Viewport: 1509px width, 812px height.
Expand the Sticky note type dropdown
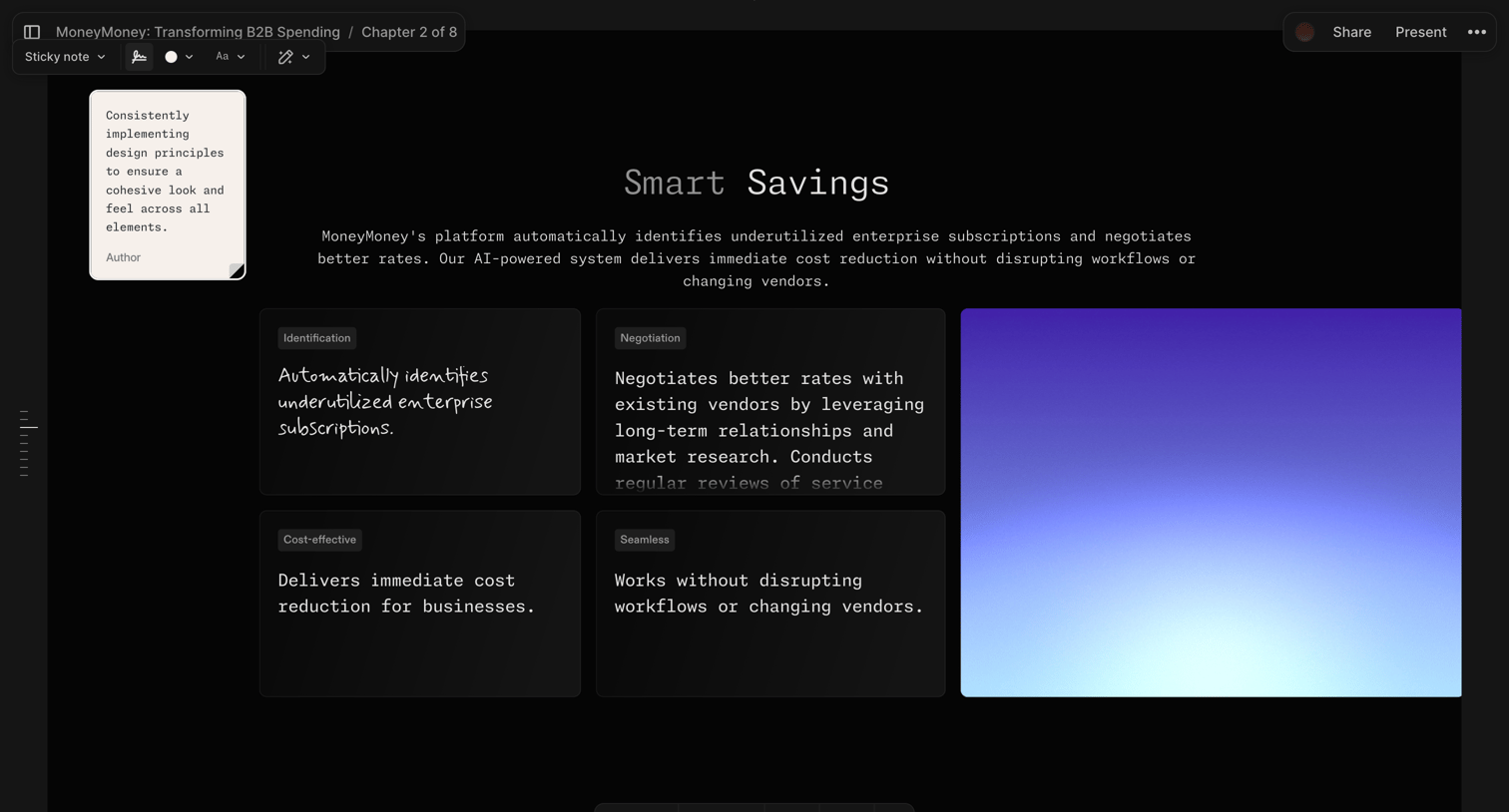coord(65,57)
